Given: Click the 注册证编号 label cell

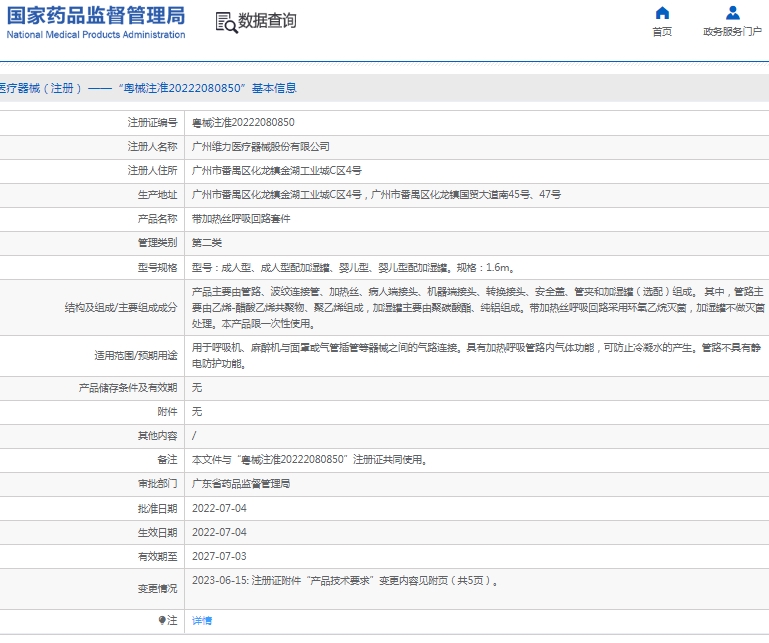Looking at the screenshot, I should (x=153, y=123).
